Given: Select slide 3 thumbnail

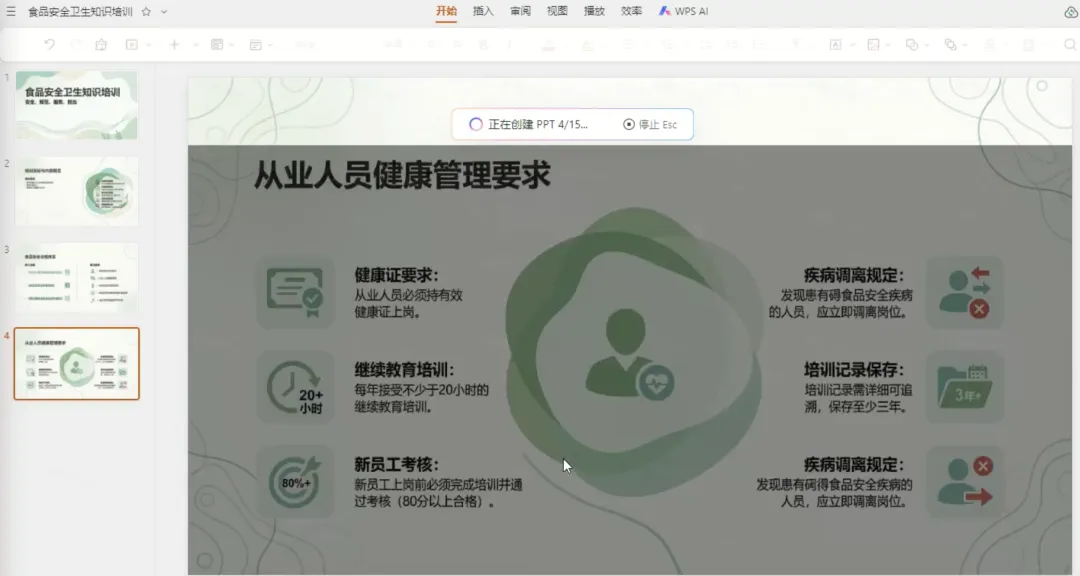Looking at the screenshot, I should [x=76, y=277].
